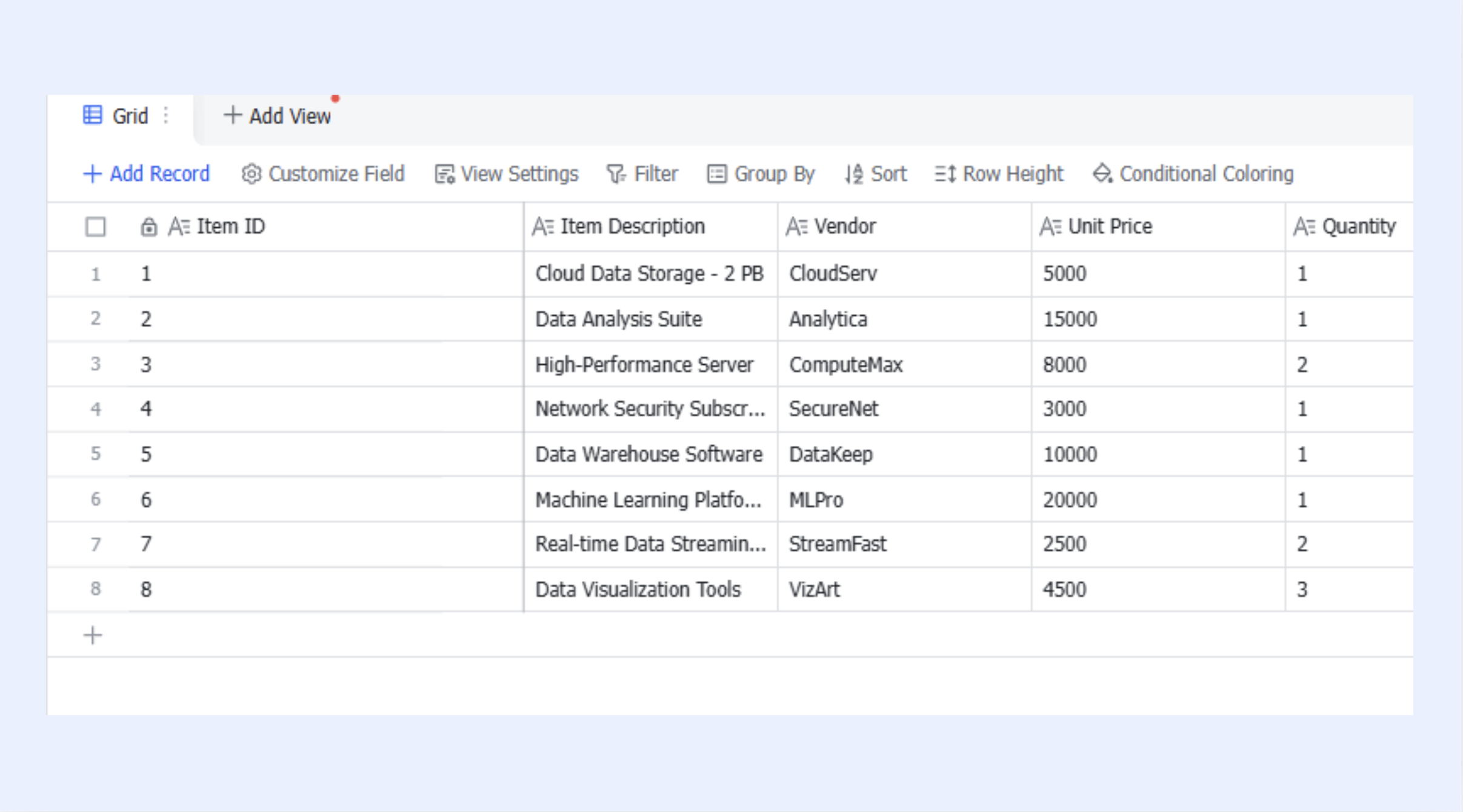Click the Vendor column header
Screen dimensions: 1463x812
point(905,227)
